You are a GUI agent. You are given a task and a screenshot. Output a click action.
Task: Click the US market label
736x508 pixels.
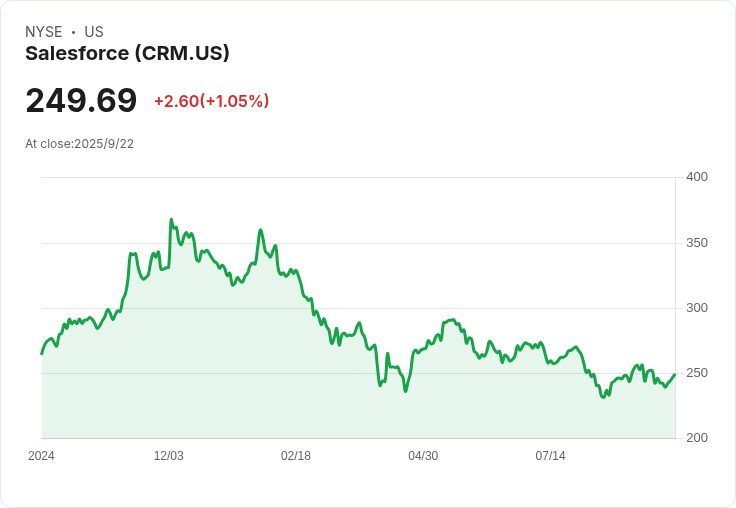[94, 32]
